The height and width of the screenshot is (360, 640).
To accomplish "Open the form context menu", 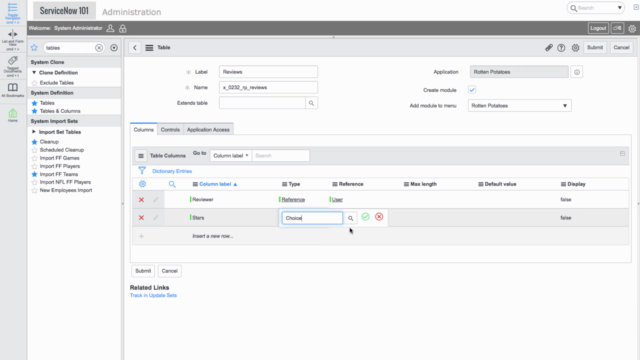I will coord(149,48).
